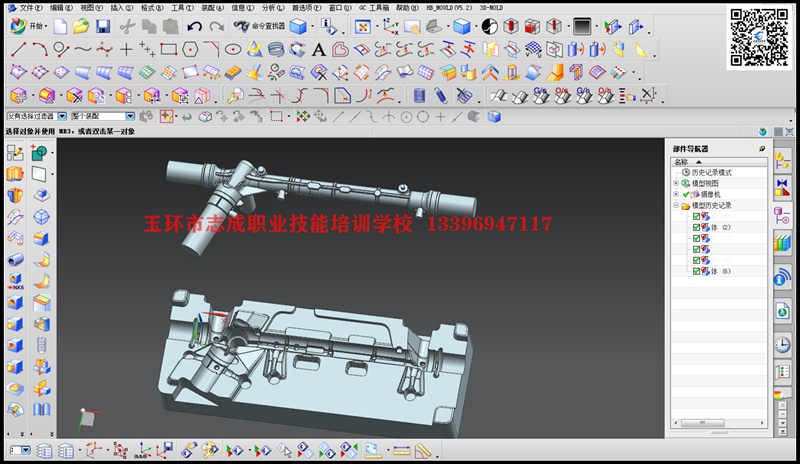Viewport: 800px width, 464px height.
Task: Uncheck the first body checkbox under 模型历史记录
Action: (696, 216)
